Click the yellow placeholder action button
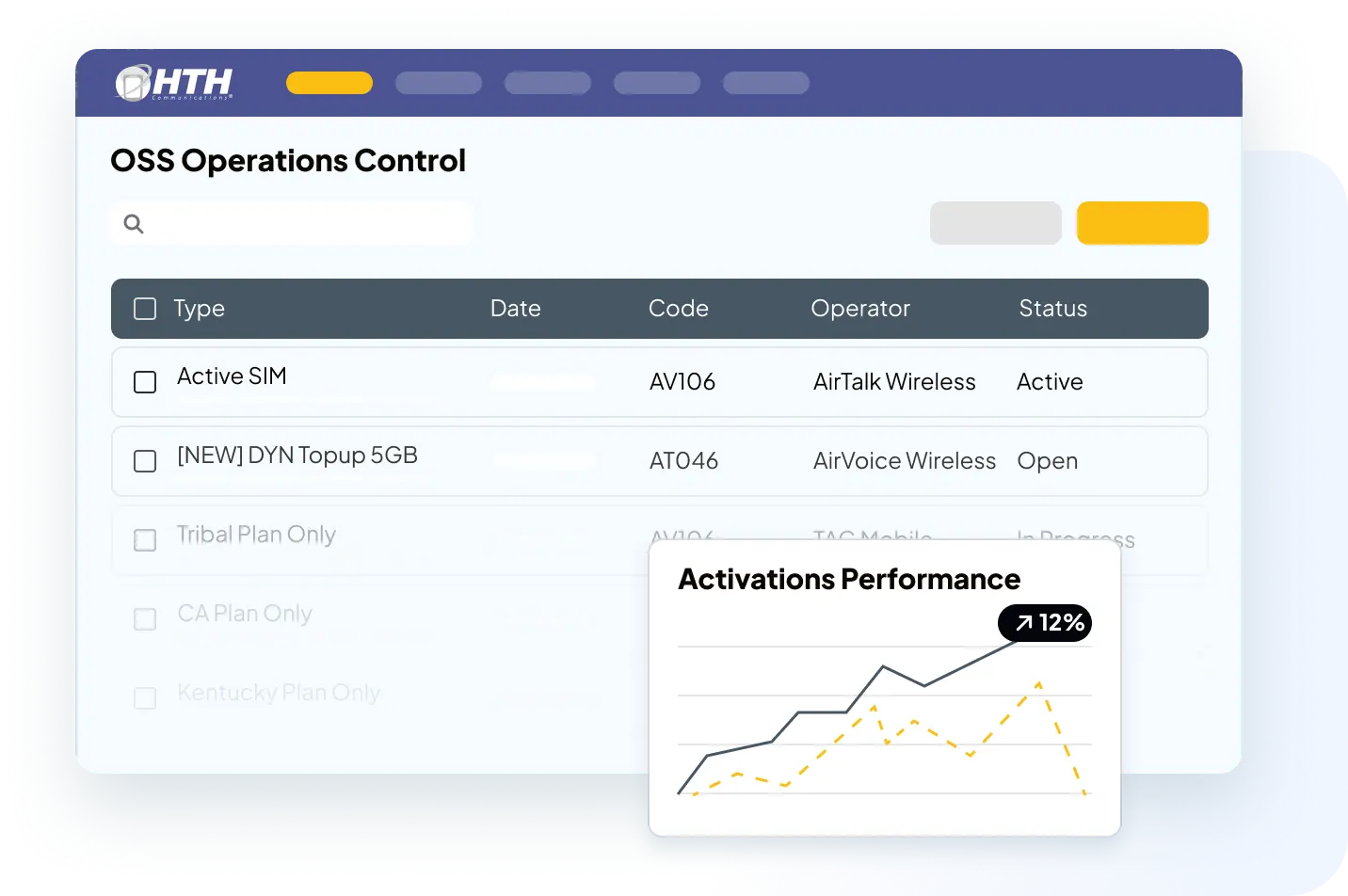The image size is (1348, 896). [x=1143, y=223]
